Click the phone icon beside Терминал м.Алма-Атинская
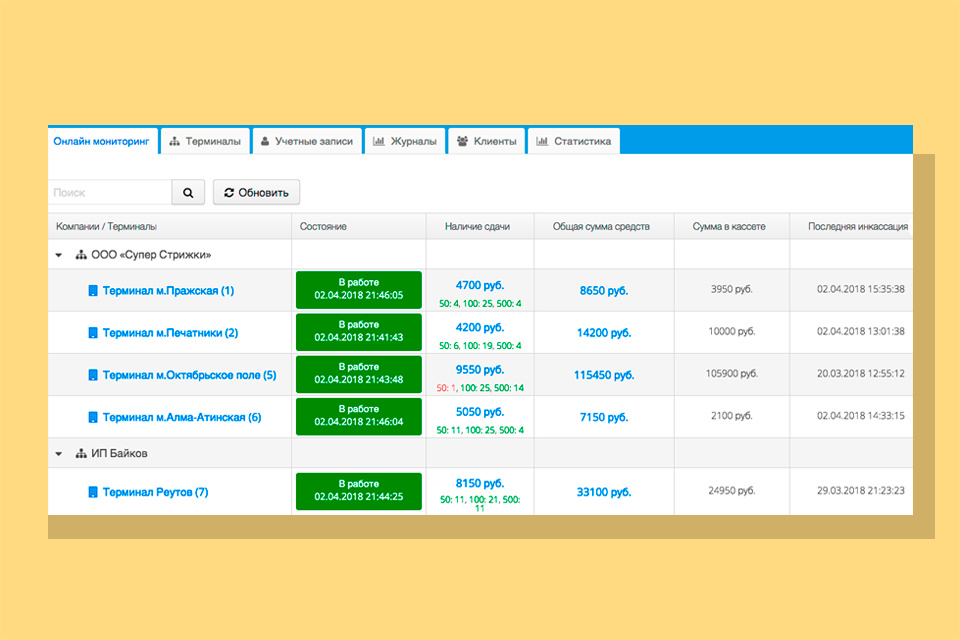Viewport: 960px width, 640px height. tap(93, 418)
